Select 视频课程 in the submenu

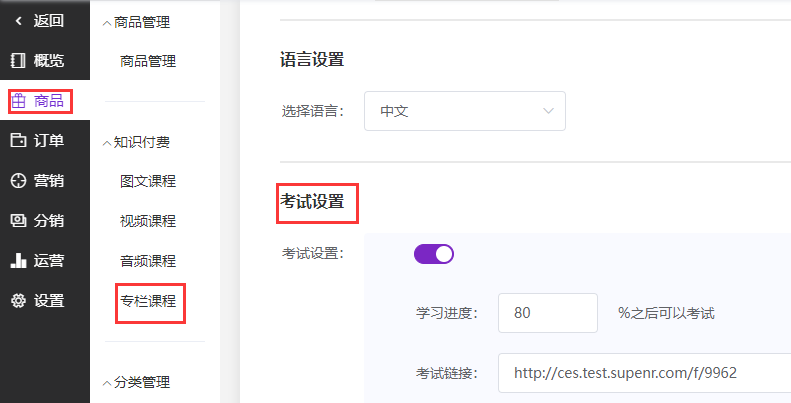[x=148, y=221]
